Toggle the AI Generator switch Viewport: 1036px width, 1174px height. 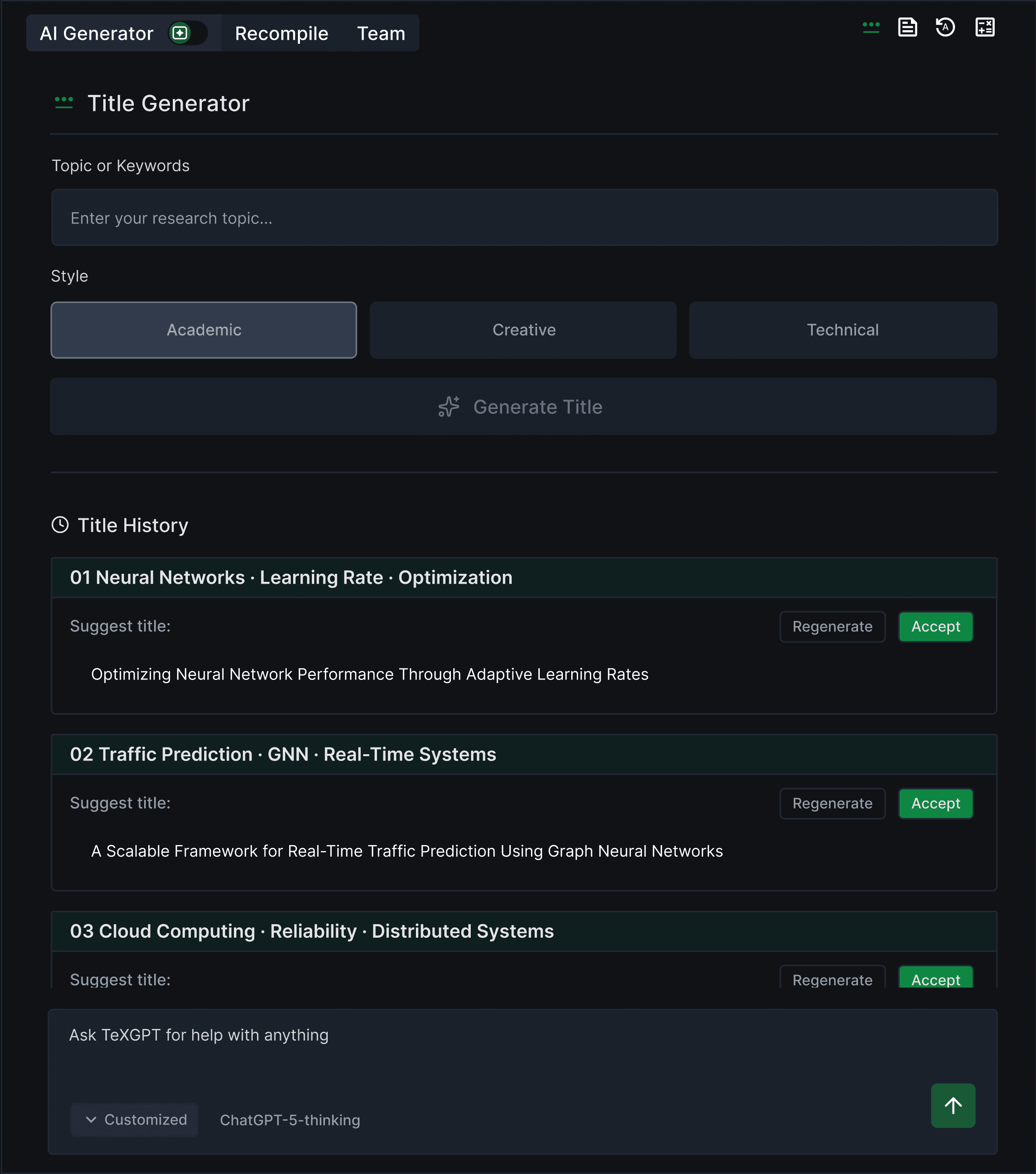[x=187, y=33]
